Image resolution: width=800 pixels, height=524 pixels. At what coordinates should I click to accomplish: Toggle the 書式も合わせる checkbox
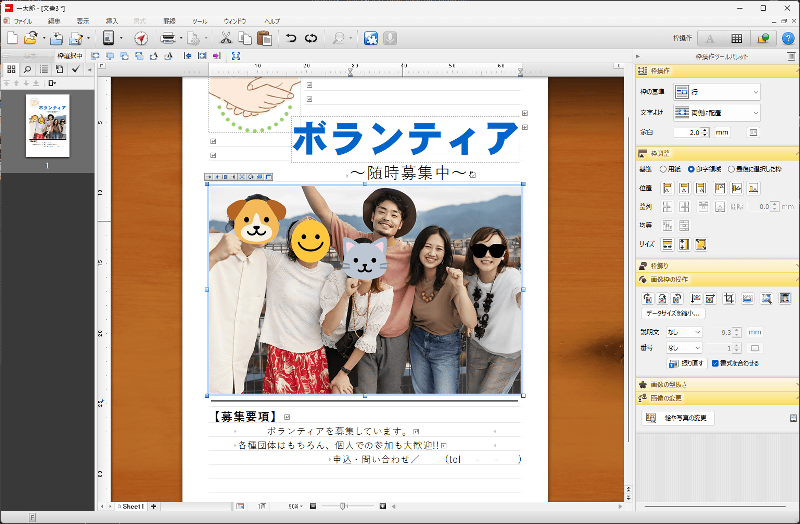(x=715, y=363)
